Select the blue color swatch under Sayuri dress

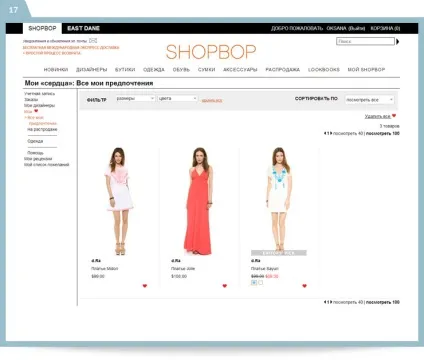point(254,283)
